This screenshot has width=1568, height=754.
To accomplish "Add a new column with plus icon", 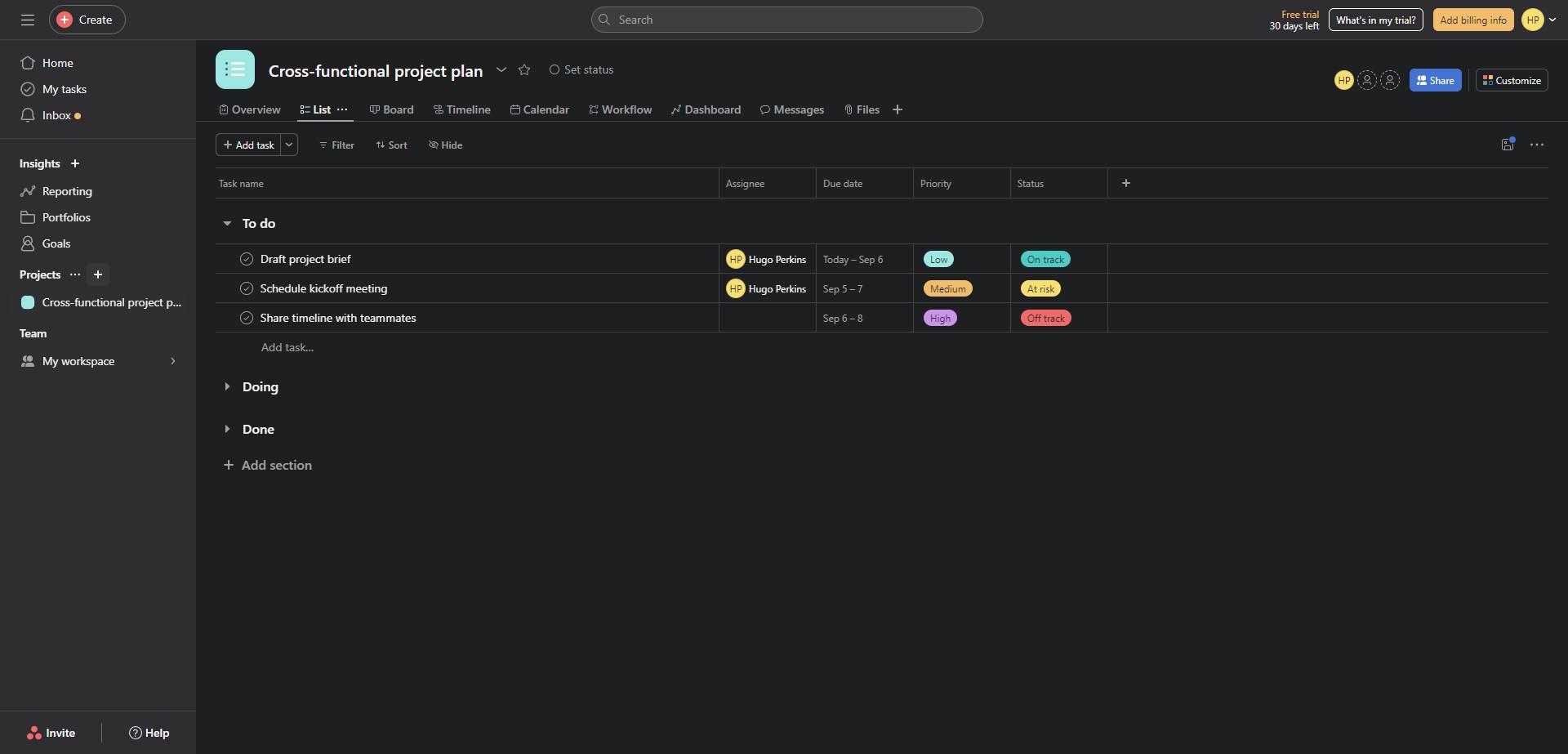I will (x=1126, y=183).
